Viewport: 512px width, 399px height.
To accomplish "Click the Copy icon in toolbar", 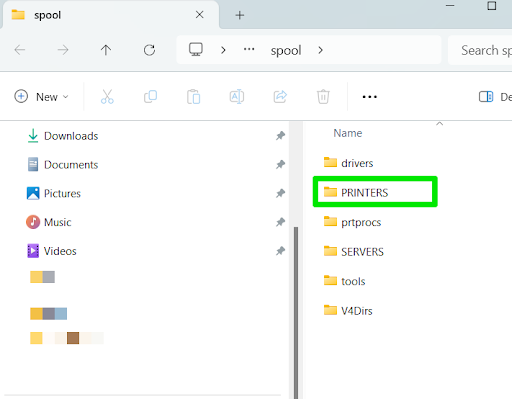I will tap(150, 97).
